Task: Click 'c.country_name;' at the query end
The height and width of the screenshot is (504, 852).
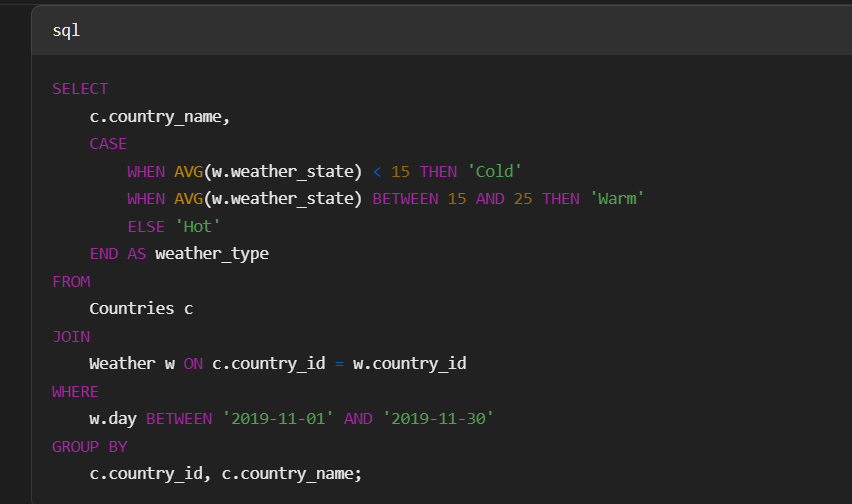Action: (291, 474)
